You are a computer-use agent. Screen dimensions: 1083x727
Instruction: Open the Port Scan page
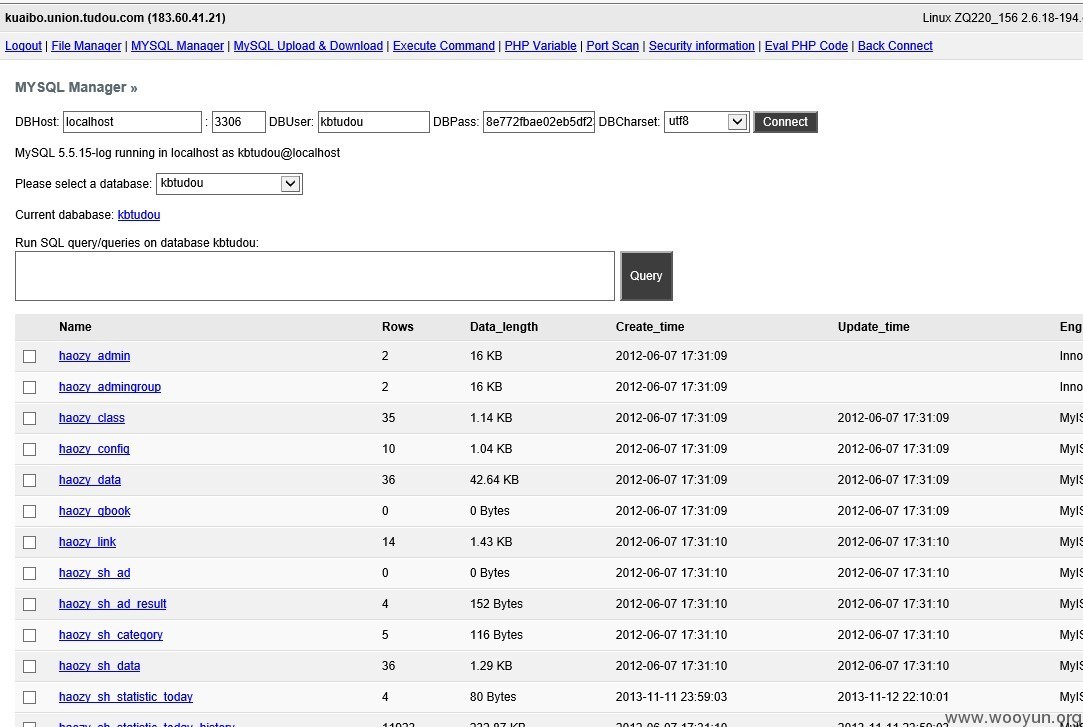coord(613,46)
